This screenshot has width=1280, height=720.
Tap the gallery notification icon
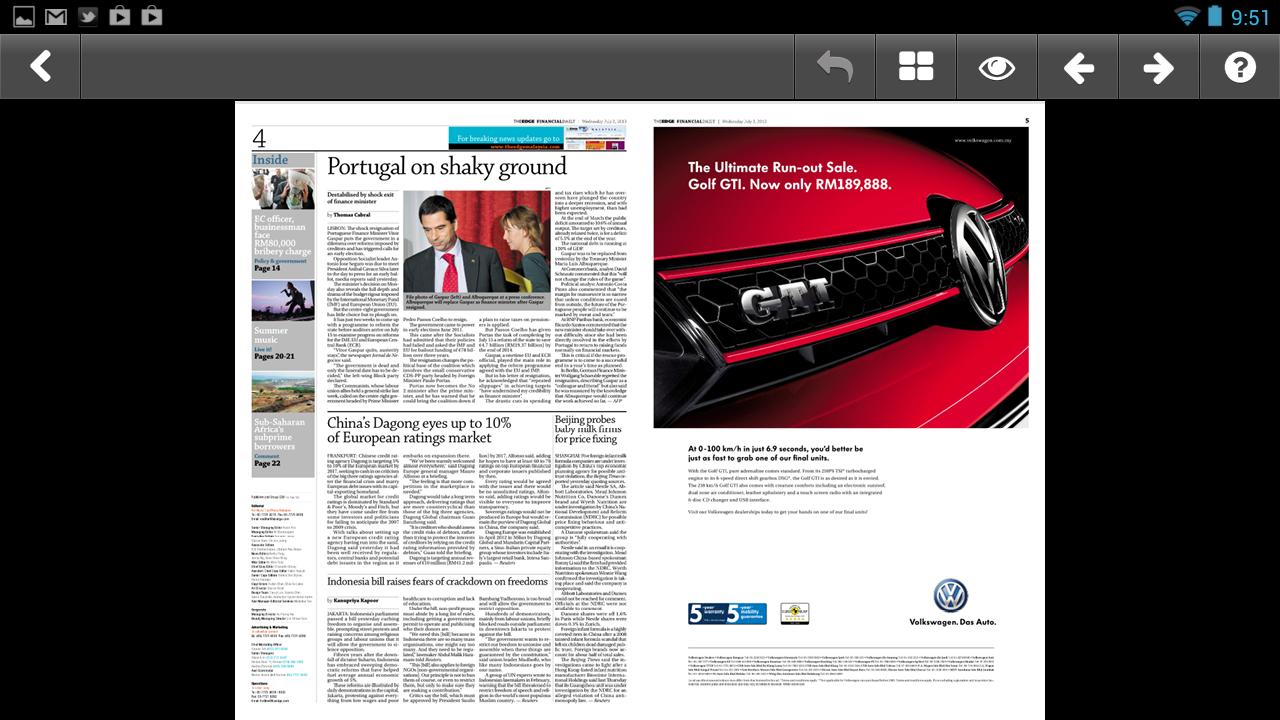(24, 15)
